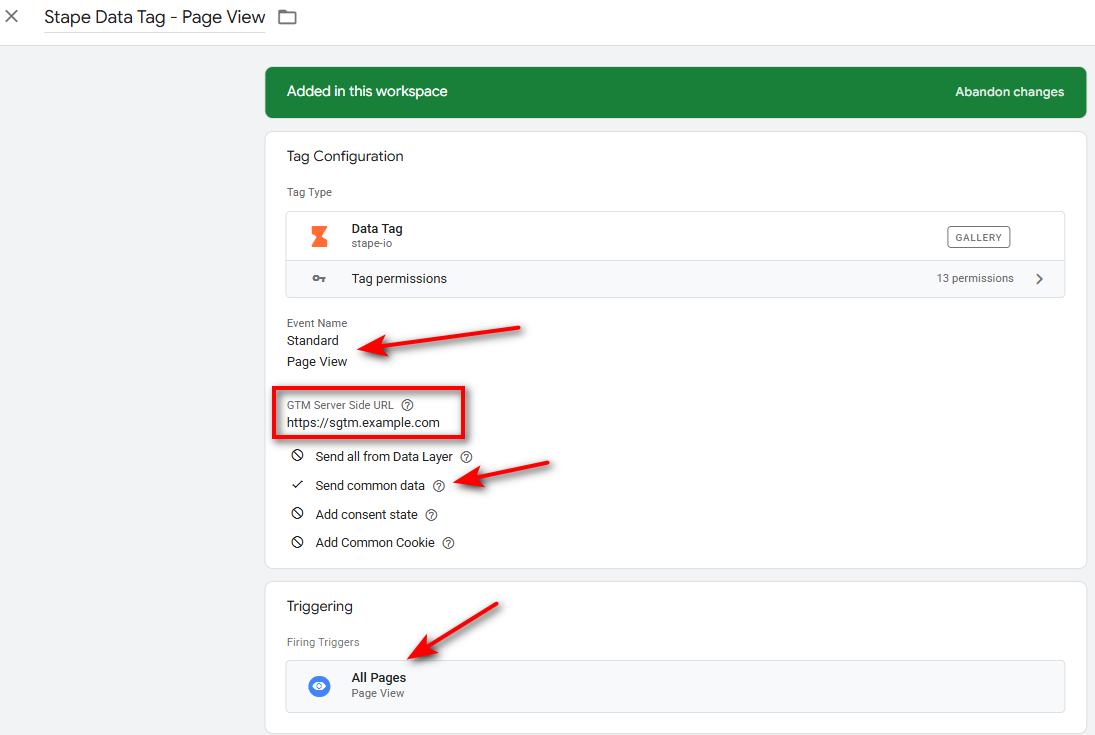1095x735 pixels.
Task: Click the GALLERY badge on the Data Tag row
Action: click(978, 238)
